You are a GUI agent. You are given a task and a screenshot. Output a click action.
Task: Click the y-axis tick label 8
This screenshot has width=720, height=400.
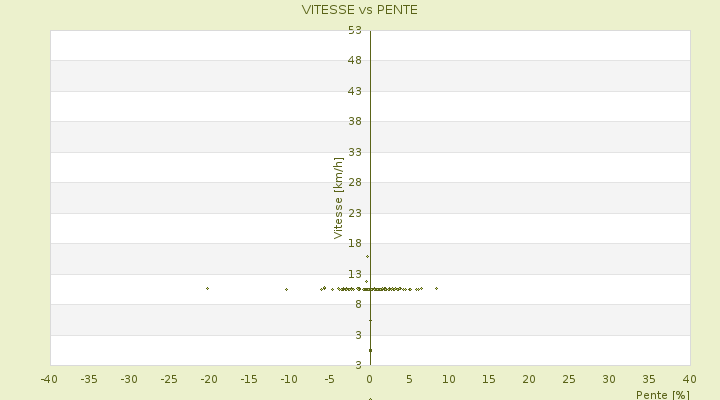355,305
